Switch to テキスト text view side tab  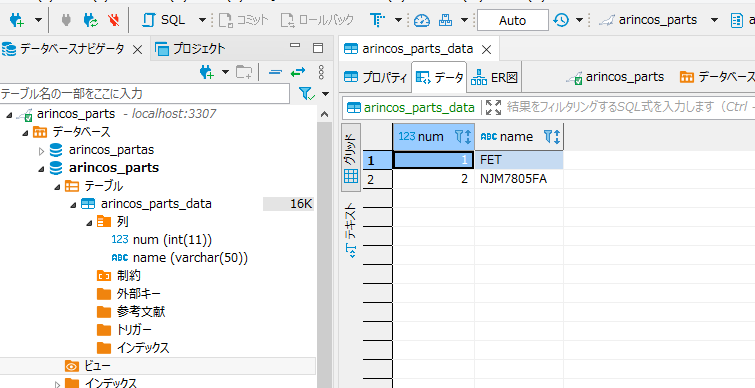[x=351, y=230]
